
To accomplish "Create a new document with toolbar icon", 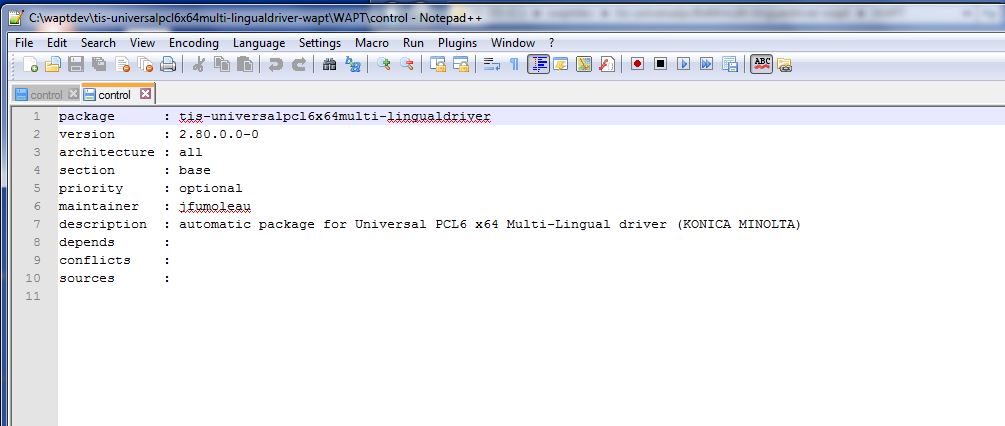I will pos(30,64).
